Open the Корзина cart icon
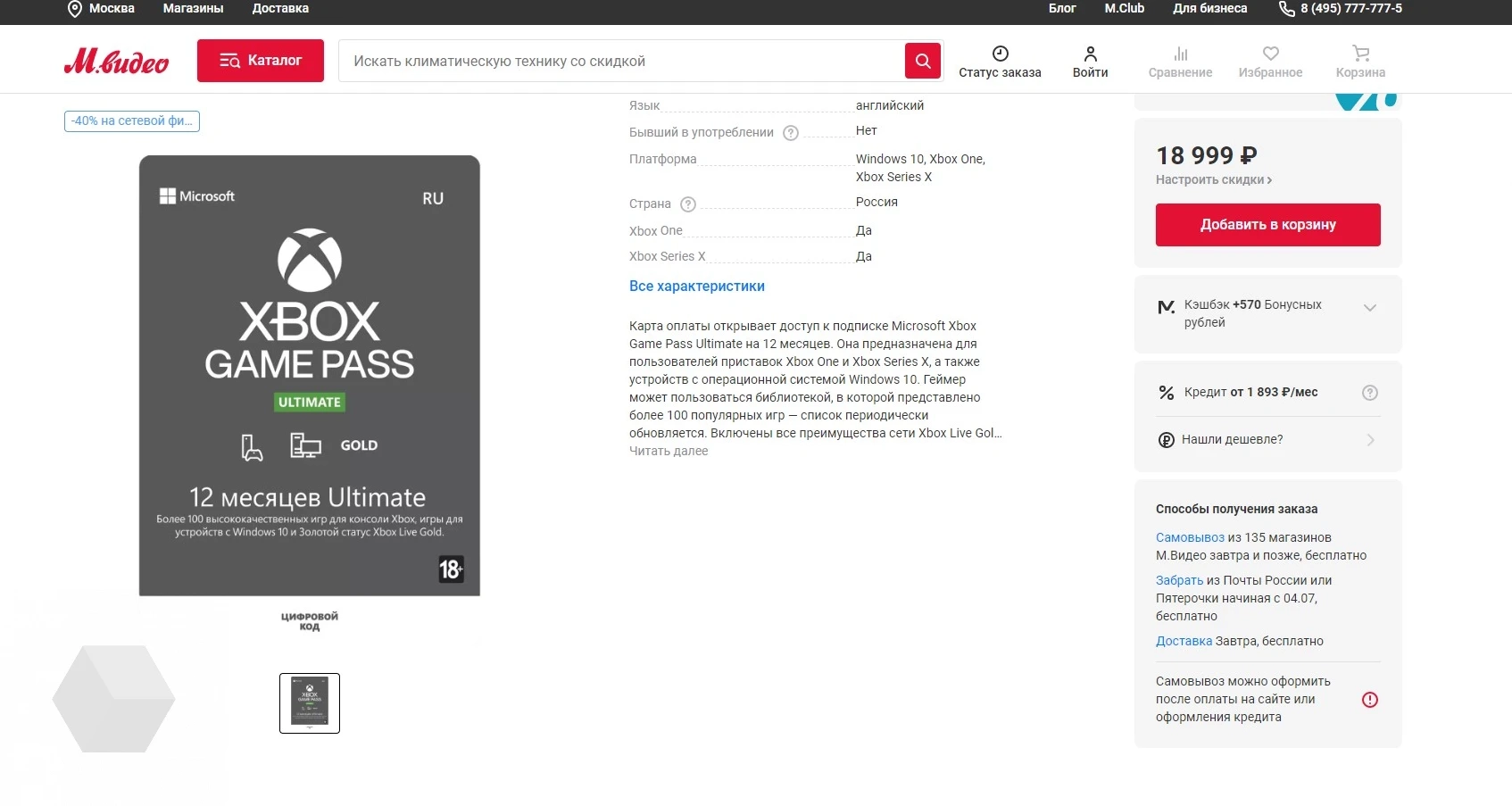This screenshot has height=806, width=1512. coord(1360,54)
